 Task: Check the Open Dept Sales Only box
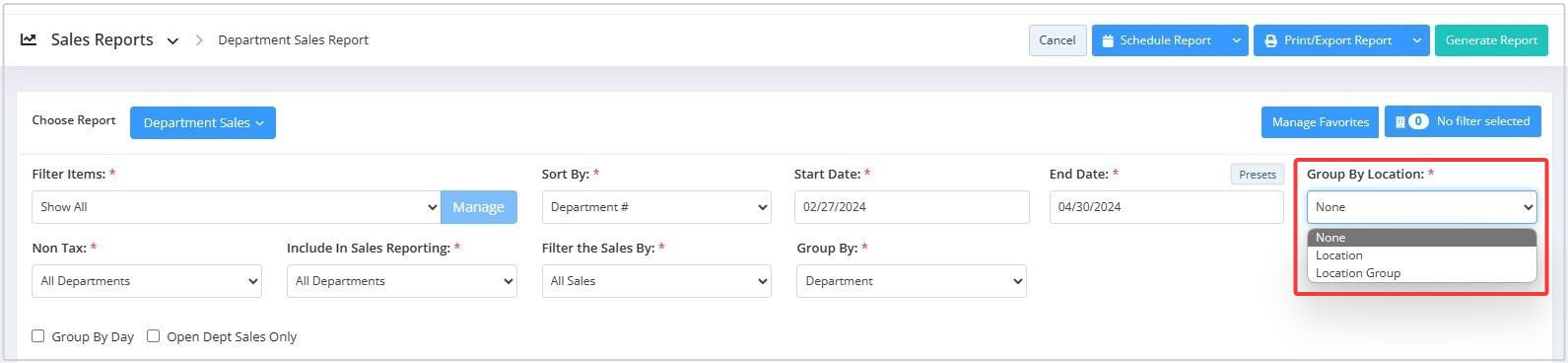(154, 336)
